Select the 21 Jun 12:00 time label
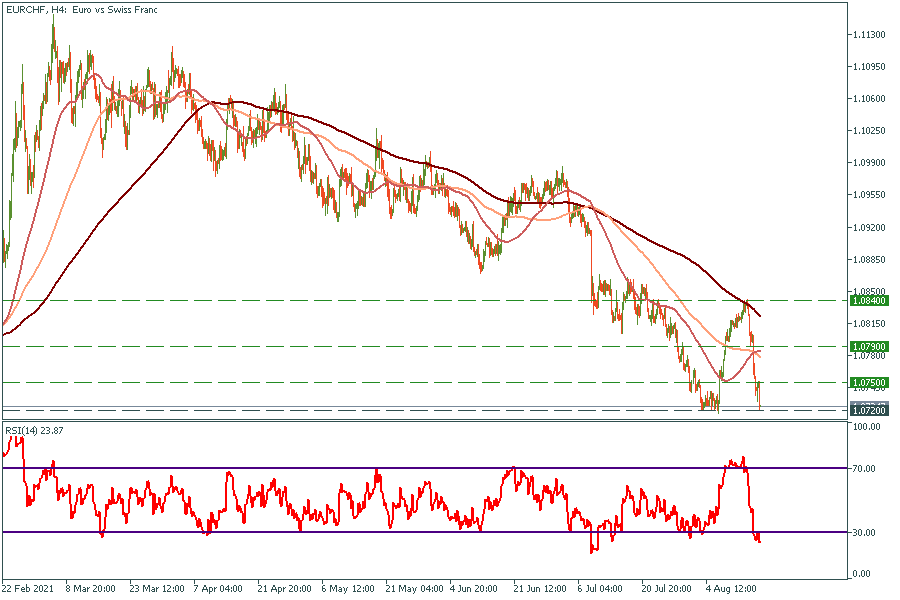Image resolution: width=900 pixels, height=600 pixels. (x=538, y=590)
